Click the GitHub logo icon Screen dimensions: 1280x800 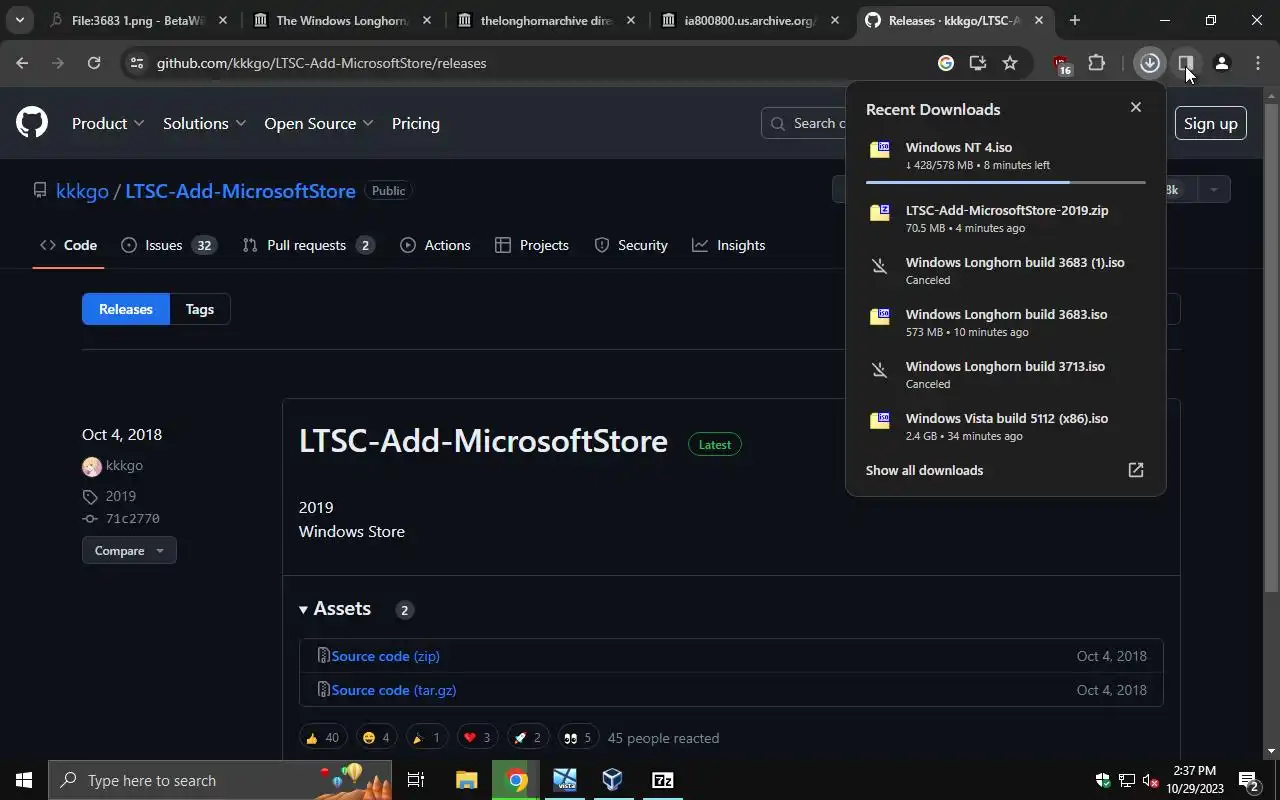(32, 123)
